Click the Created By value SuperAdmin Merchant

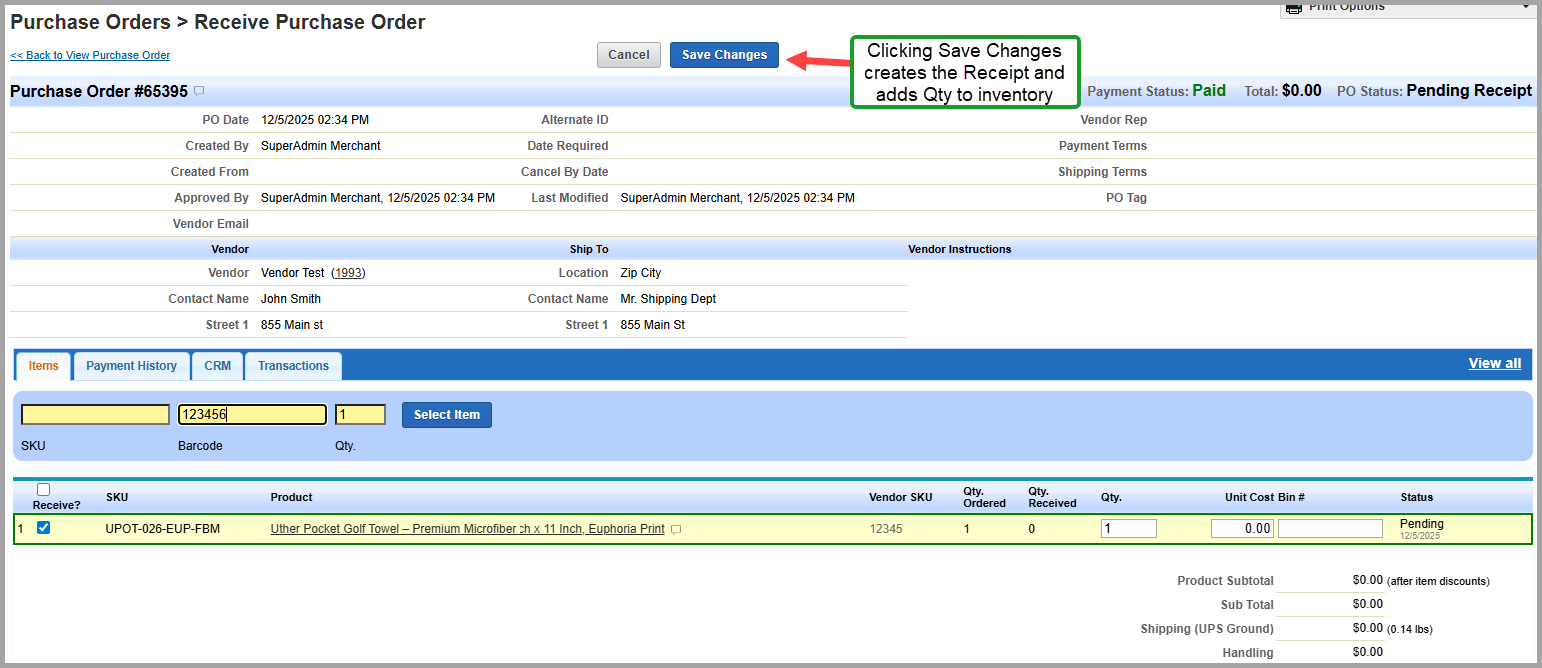pyautogui.click(x=321, y=146)
